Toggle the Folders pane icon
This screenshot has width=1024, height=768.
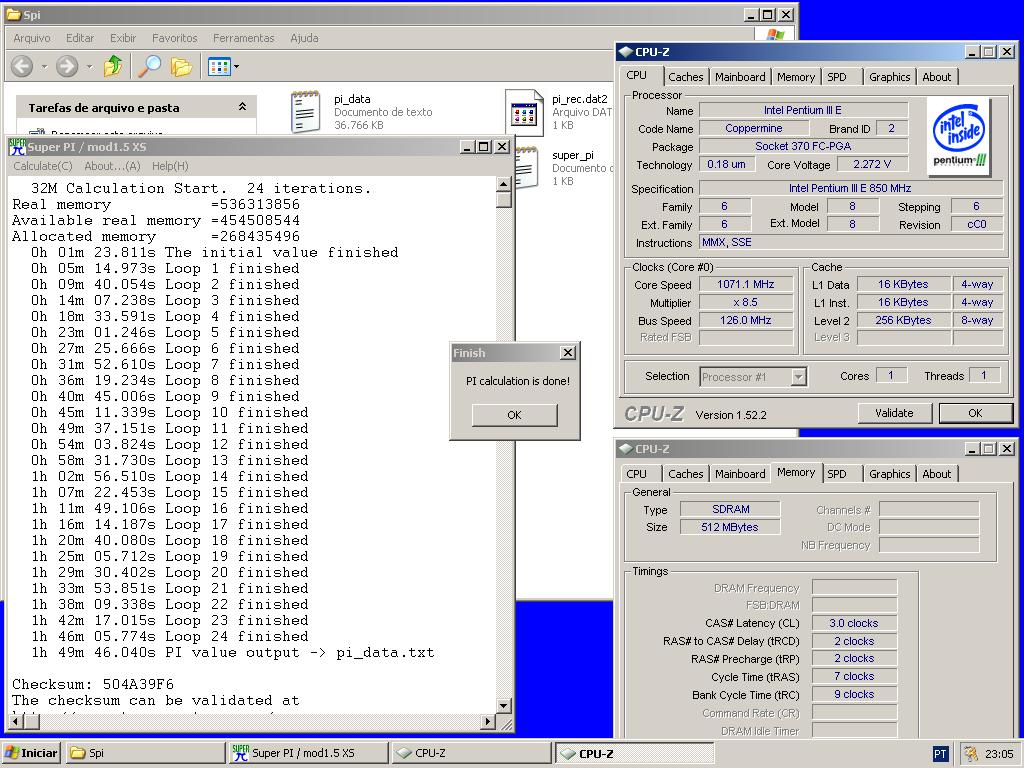181,66
